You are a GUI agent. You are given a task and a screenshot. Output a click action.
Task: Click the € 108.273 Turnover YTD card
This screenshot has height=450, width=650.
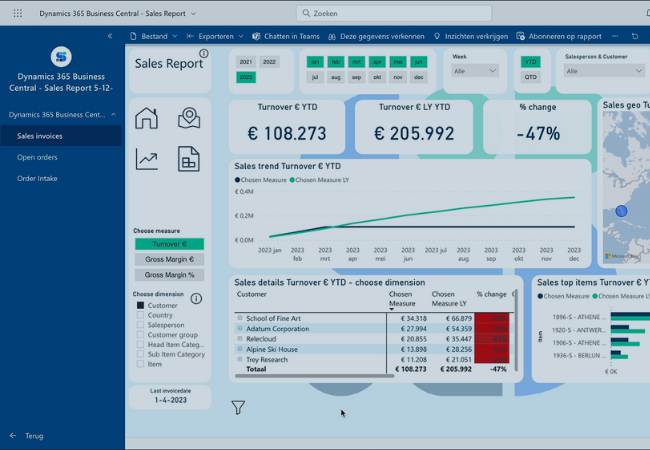pyautogui.click(x=287, y=127)
